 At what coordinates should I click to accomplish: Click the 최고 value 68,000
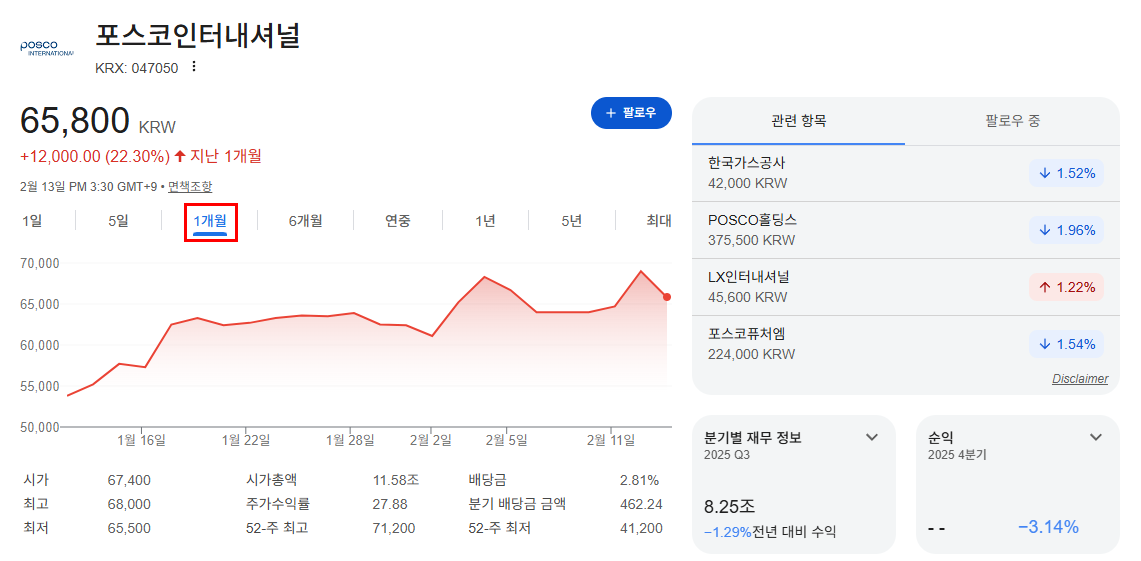point(129,504)
